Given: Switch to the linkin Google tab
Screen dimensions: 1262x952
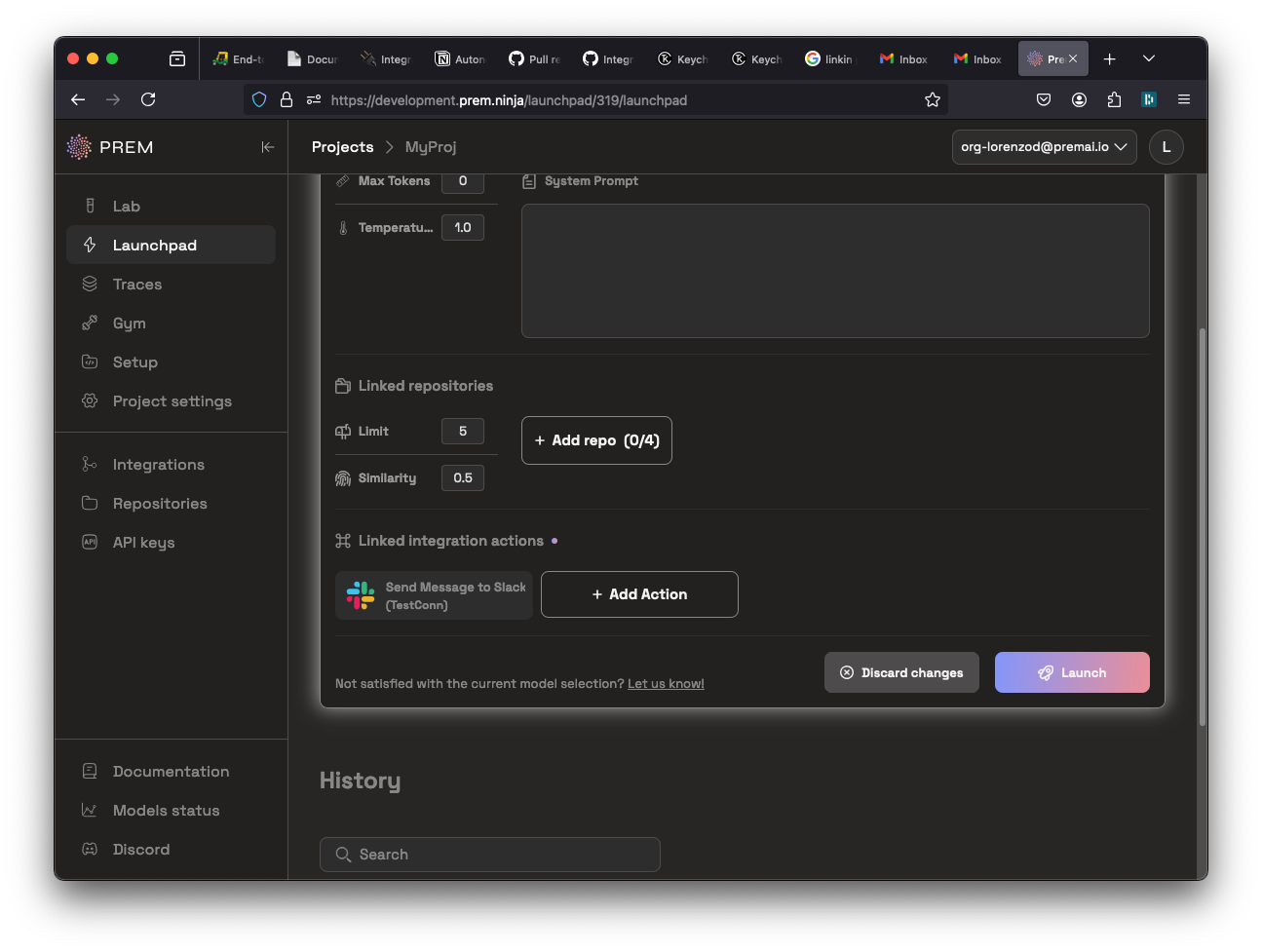Looking at the screenshot, I should coord(831,59).
